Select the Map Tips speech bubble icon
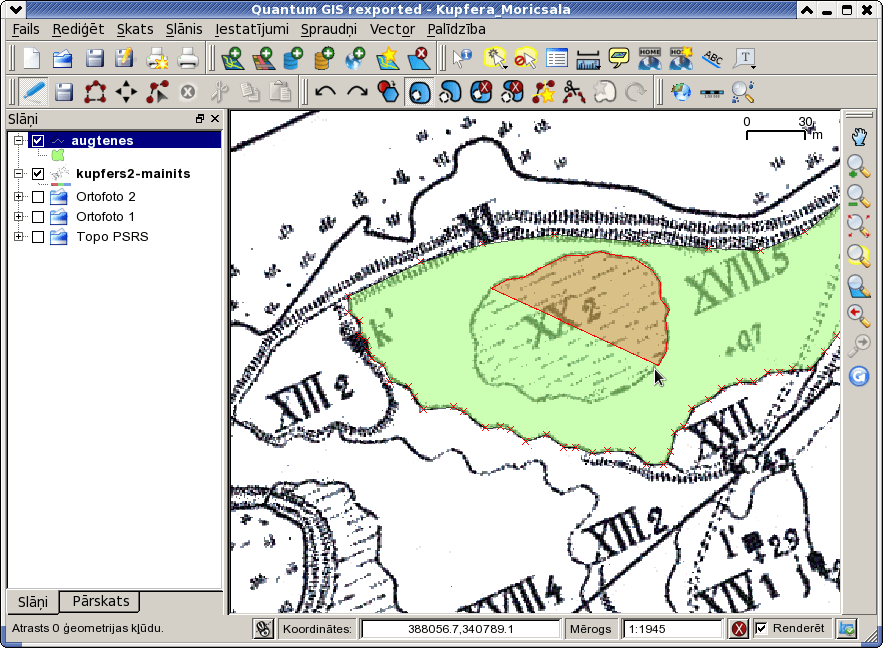The width and height of the screenshot is (883, 648). (x=619, y=58)
